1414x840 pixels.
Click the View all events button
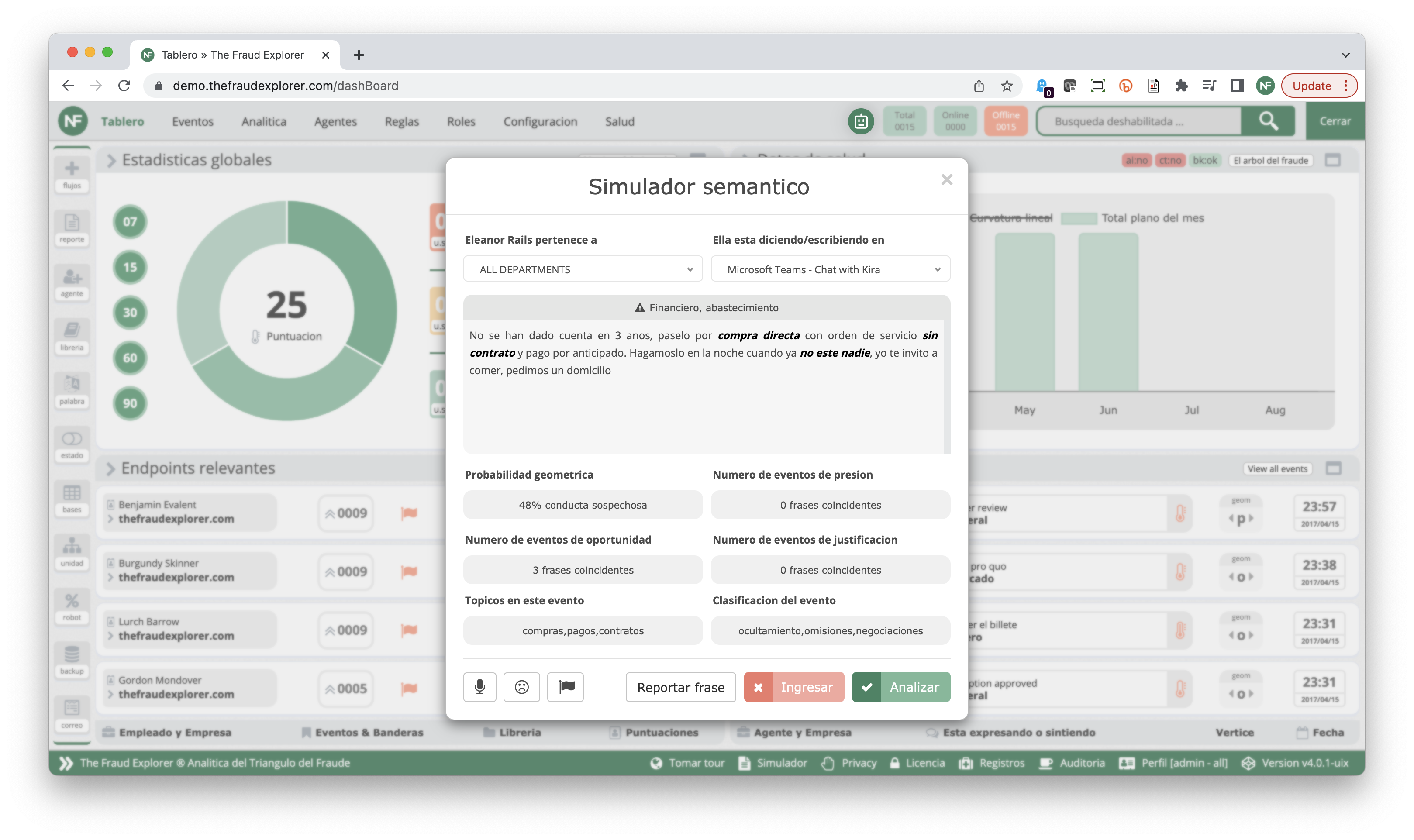(x=1277, y=468)
